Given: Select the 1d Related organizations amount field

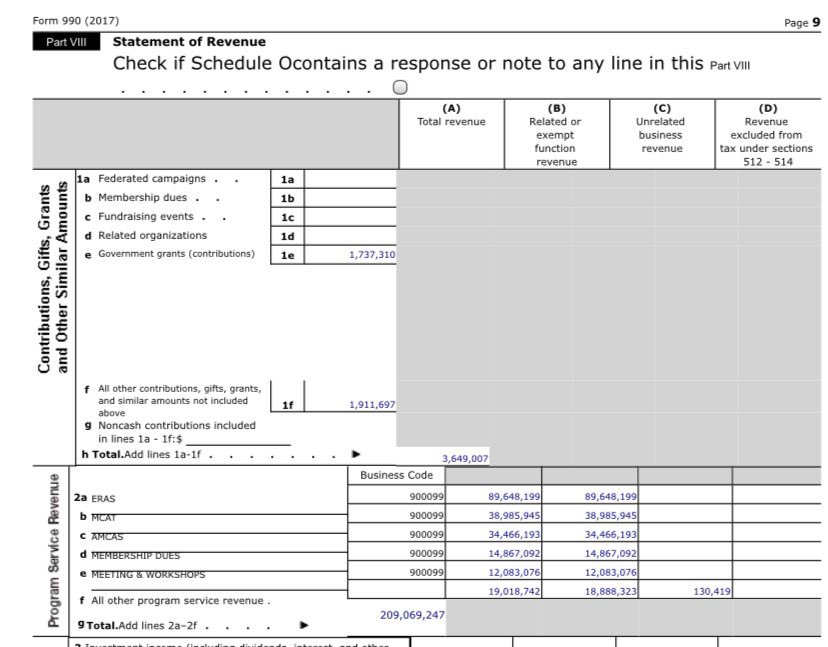Looking at the screenshot, I should 350,236.
